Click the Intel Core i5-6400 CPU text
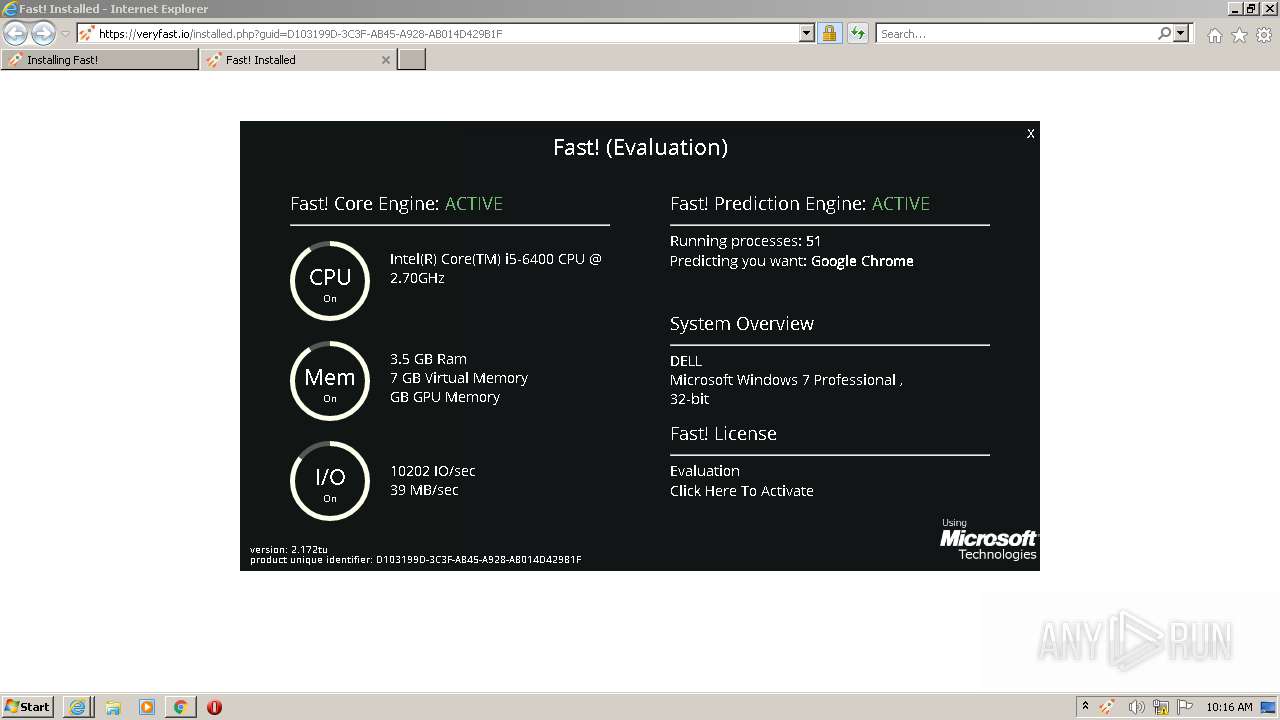The height and width of the screenshot is (720, 1280). [496, 269]
